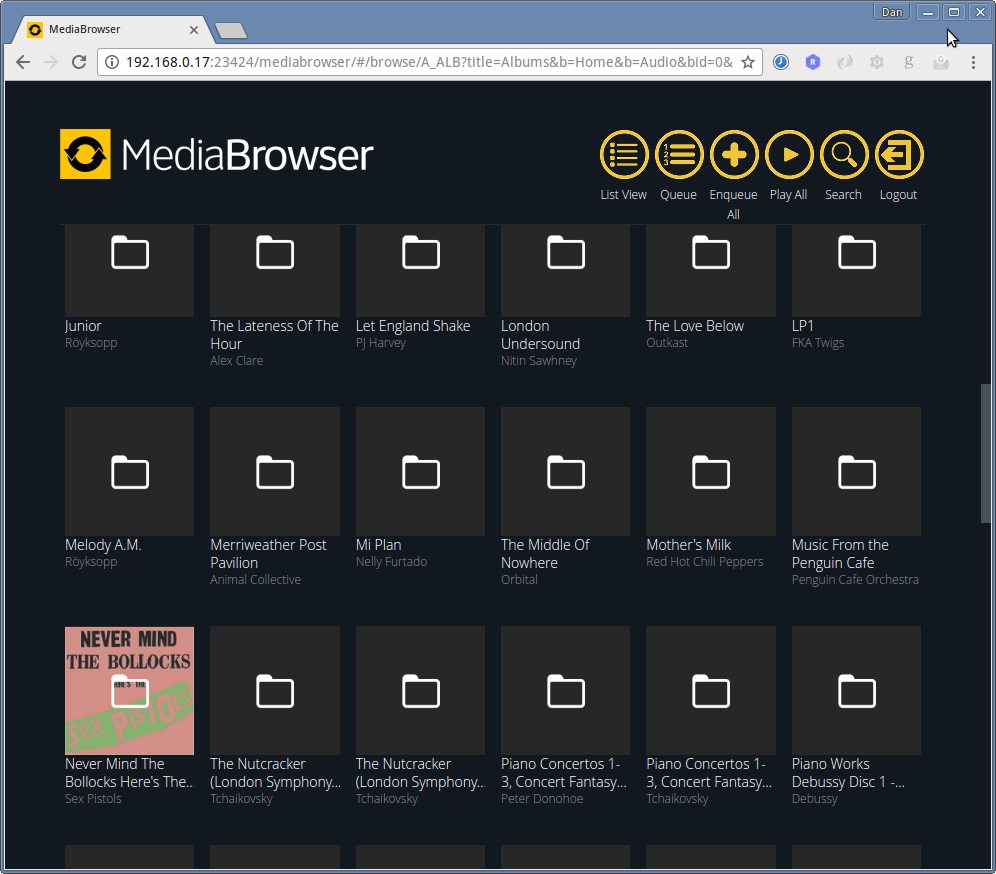
Task: Click artist text 'FKA Twigs'
Action: pos(818,343)
